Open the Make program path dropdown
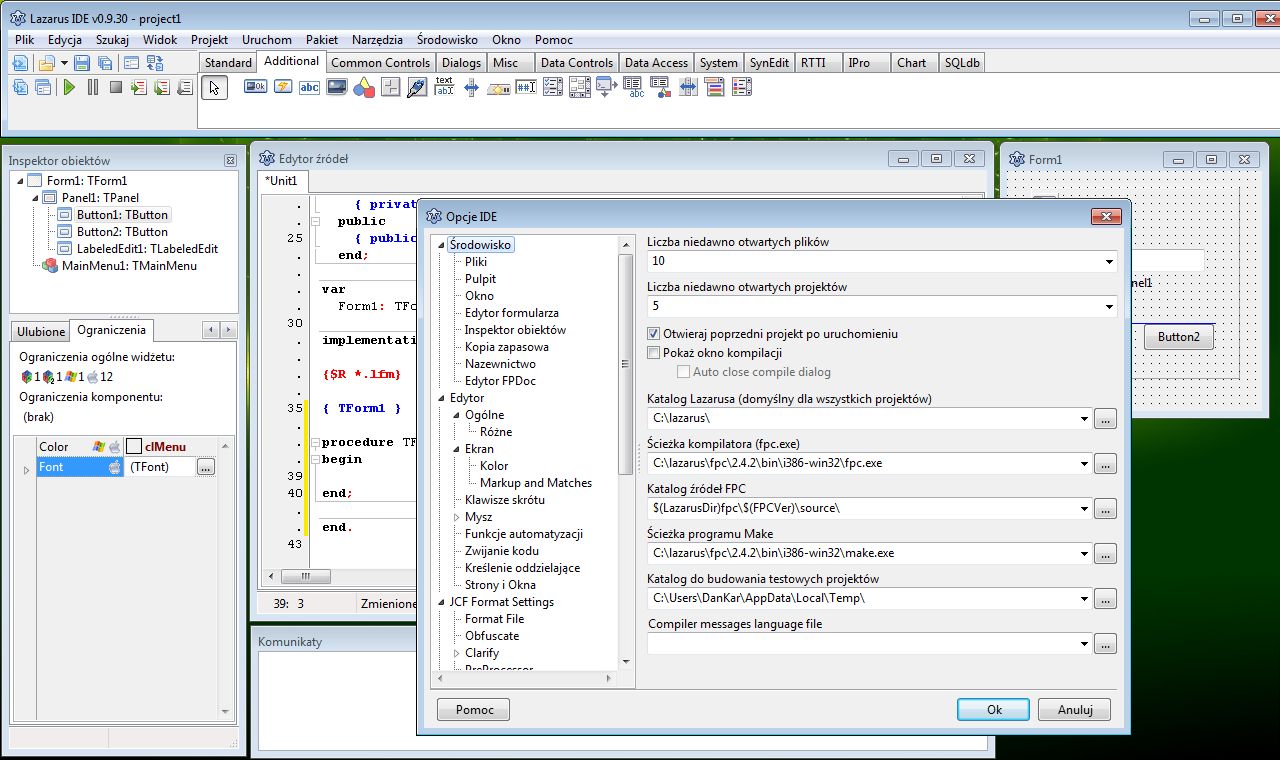This screenshot has height=760, width=1280. 1083,554
